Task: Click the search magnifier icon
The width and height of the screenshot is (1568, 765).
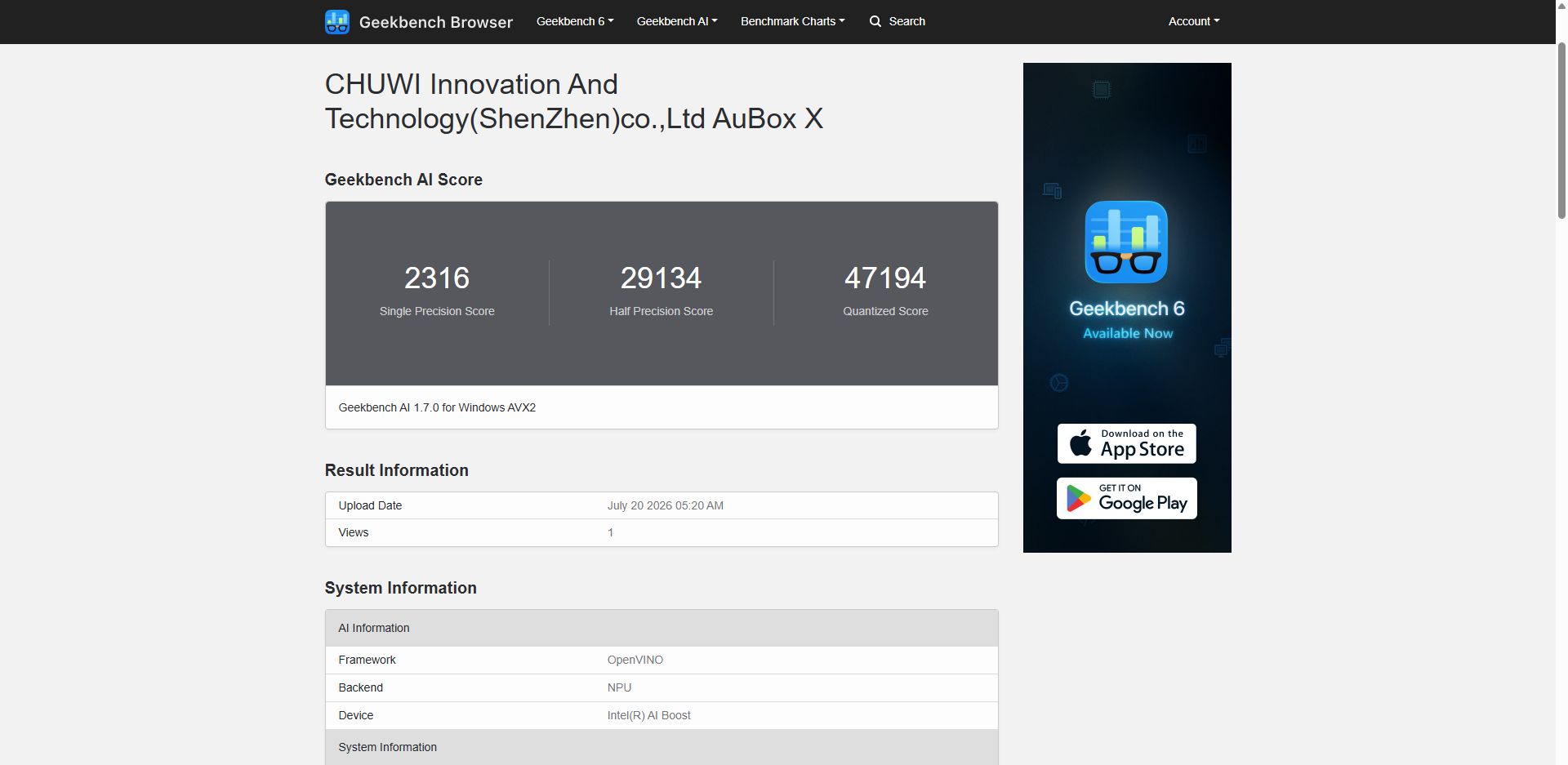Action: pos(875,21)
